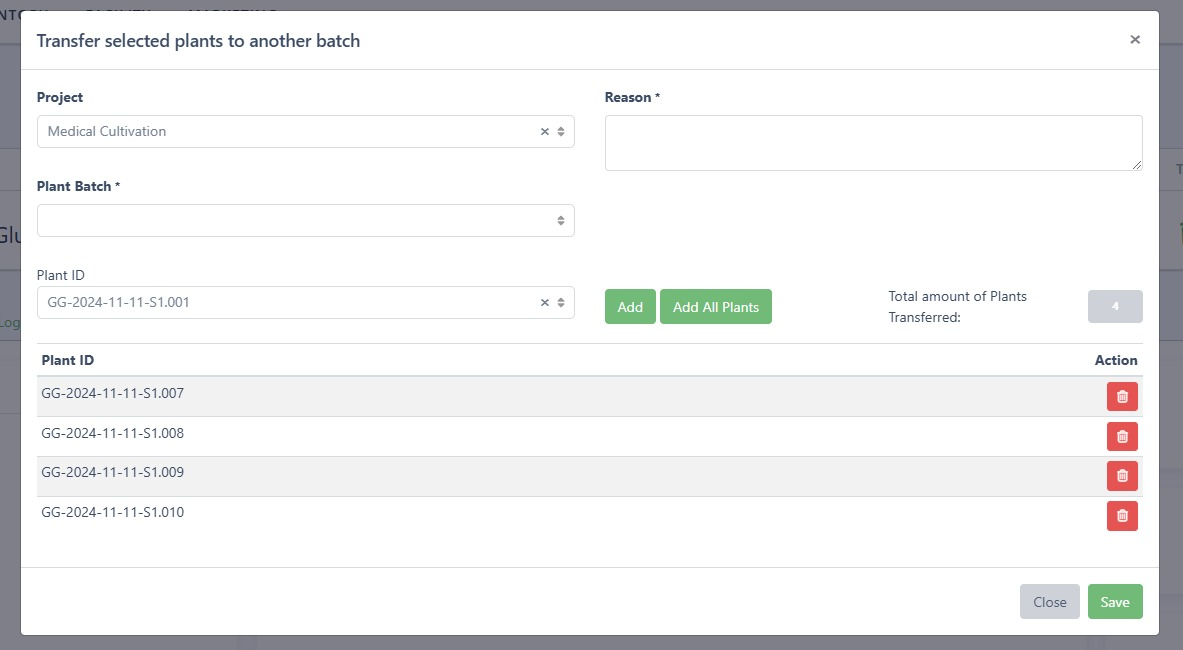This screenshot has height=650, width=1183.
Task: Click the gray Close button
Action: 1050,602
